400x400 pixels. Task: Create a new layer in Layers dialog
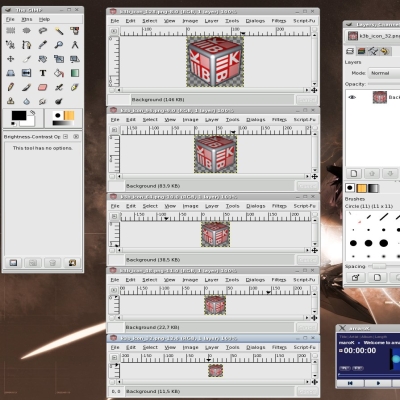coord(354,173)
